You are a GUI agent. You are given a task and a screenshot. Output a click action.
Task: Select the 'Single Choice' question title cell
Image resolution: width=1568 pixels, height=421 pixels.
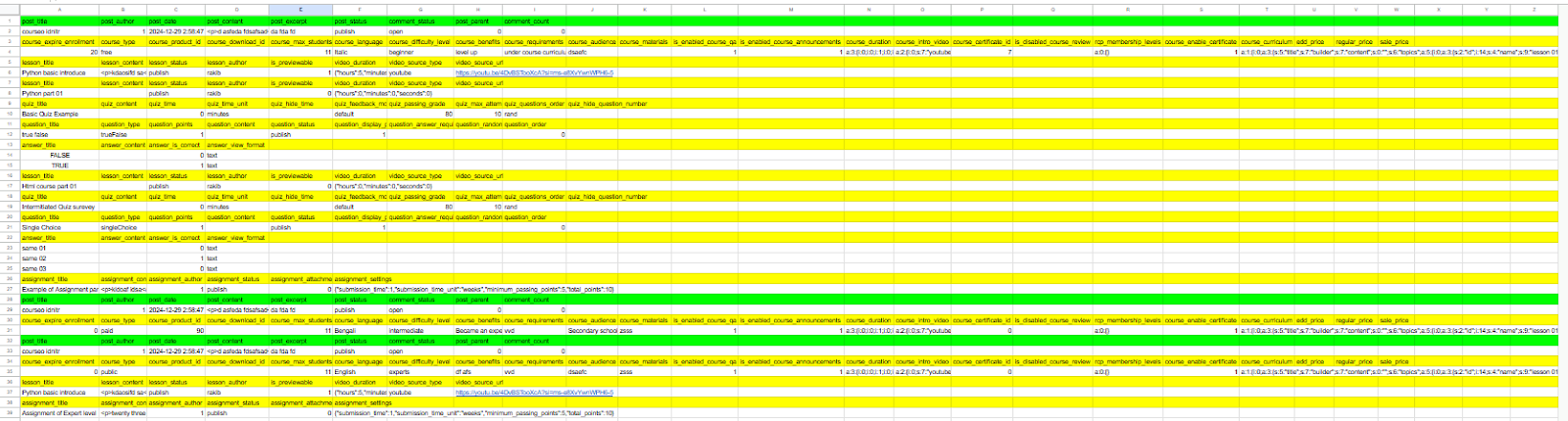coord(59,227)
